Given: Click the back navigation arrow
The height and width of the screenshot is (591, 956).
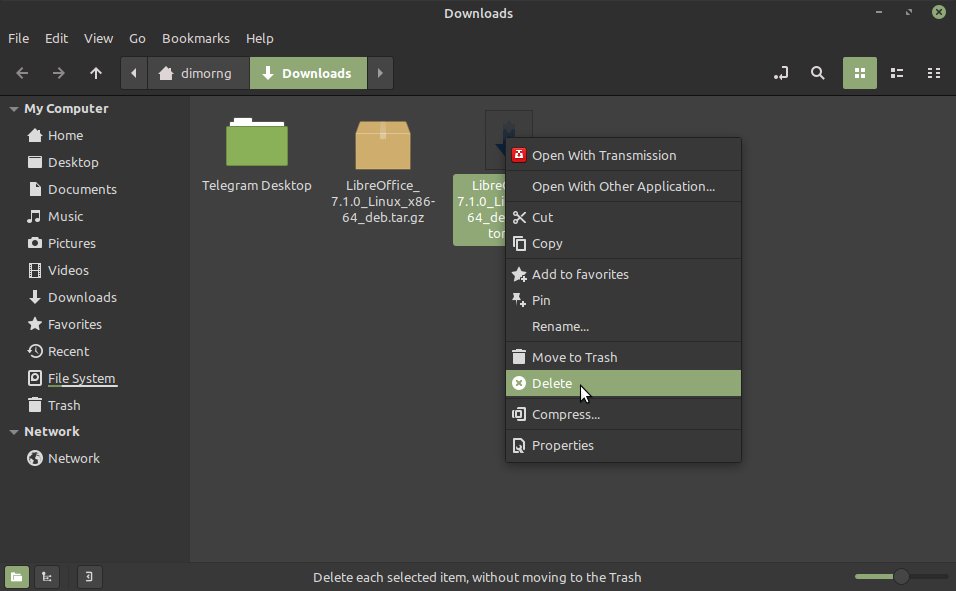Looking at the screenshot, I should point(22,73).
